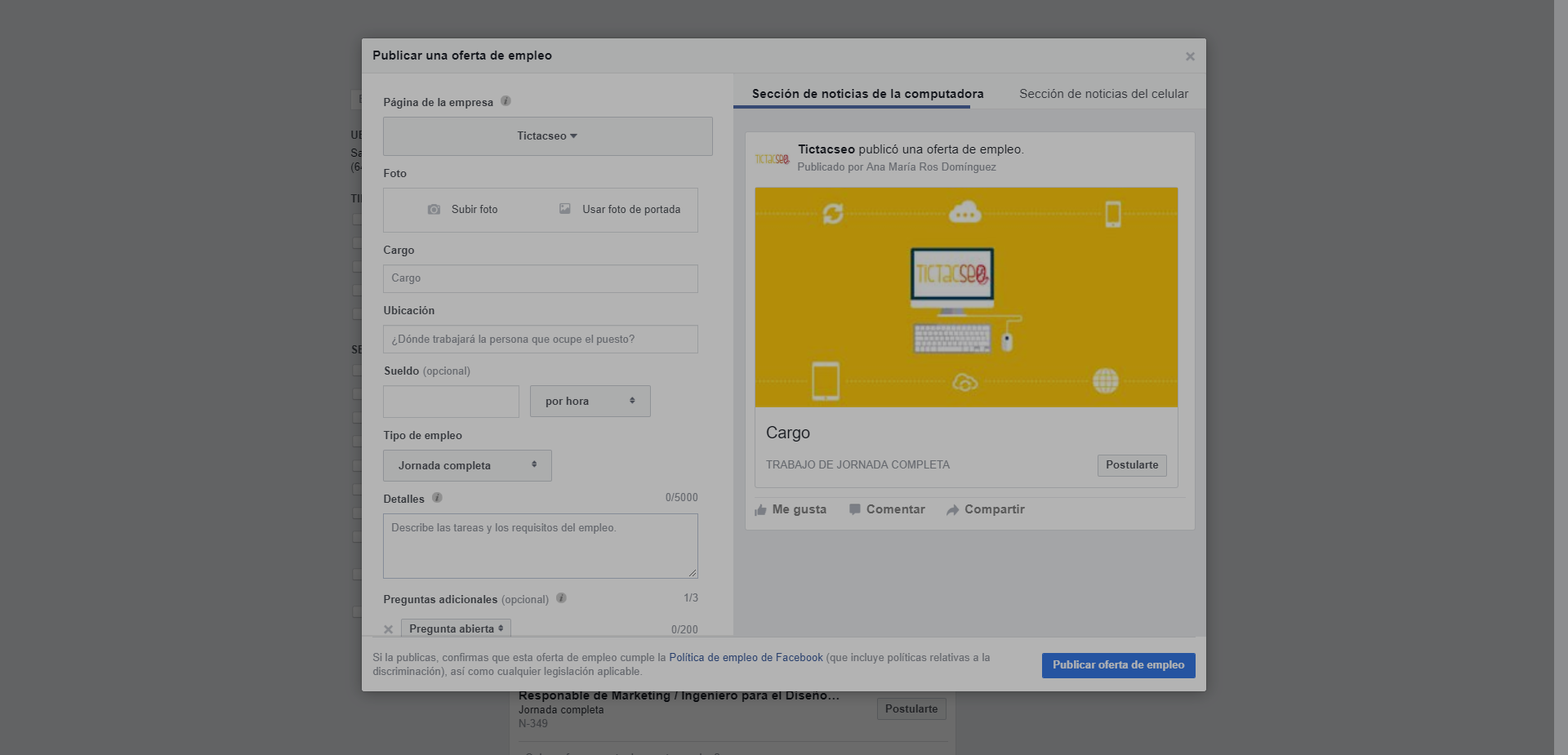Open the Tictacseo company page dropdown
The width and height of the screenshot is (1568, 755).
547,136
